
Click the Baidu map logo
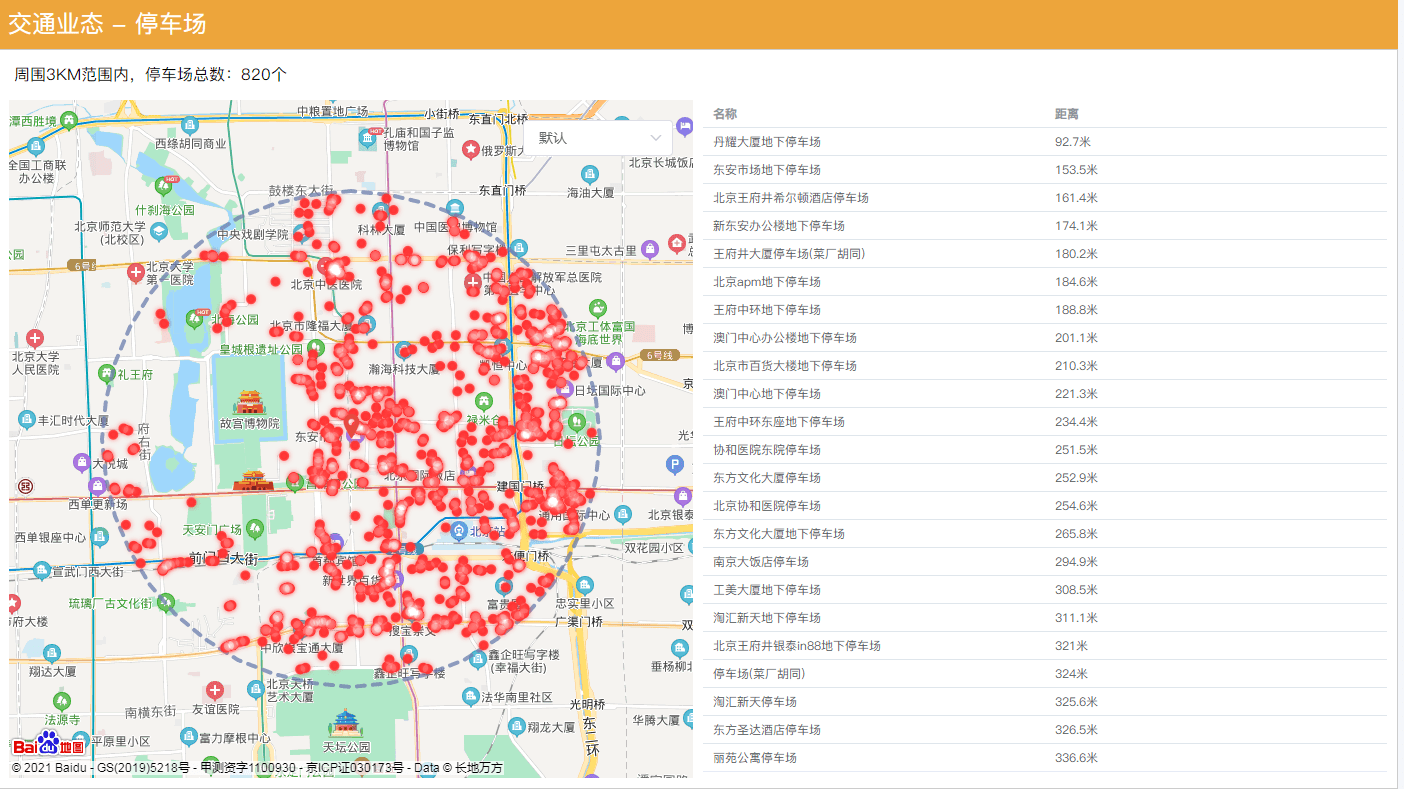(50, 744)
